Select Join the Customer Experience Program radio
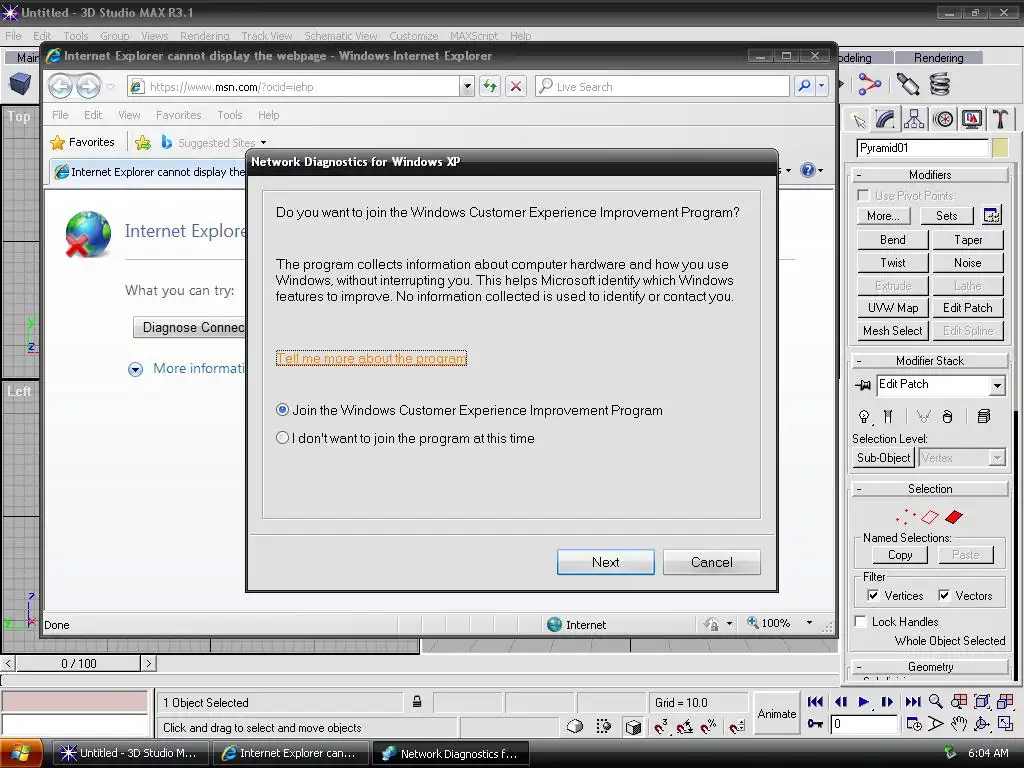Screen dimensions: 1024x768 coord(282,410)
